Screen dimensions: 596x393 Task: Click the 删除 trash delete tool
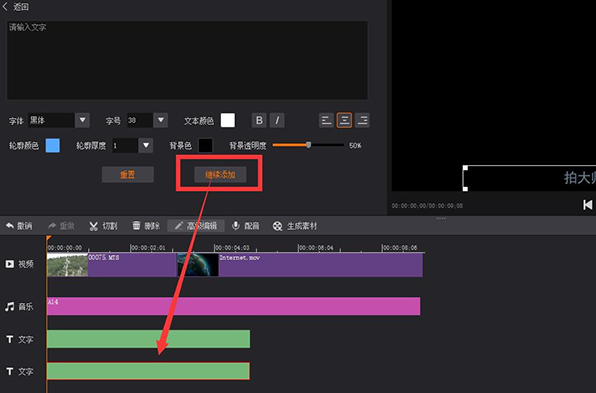[x=146, y=226]
